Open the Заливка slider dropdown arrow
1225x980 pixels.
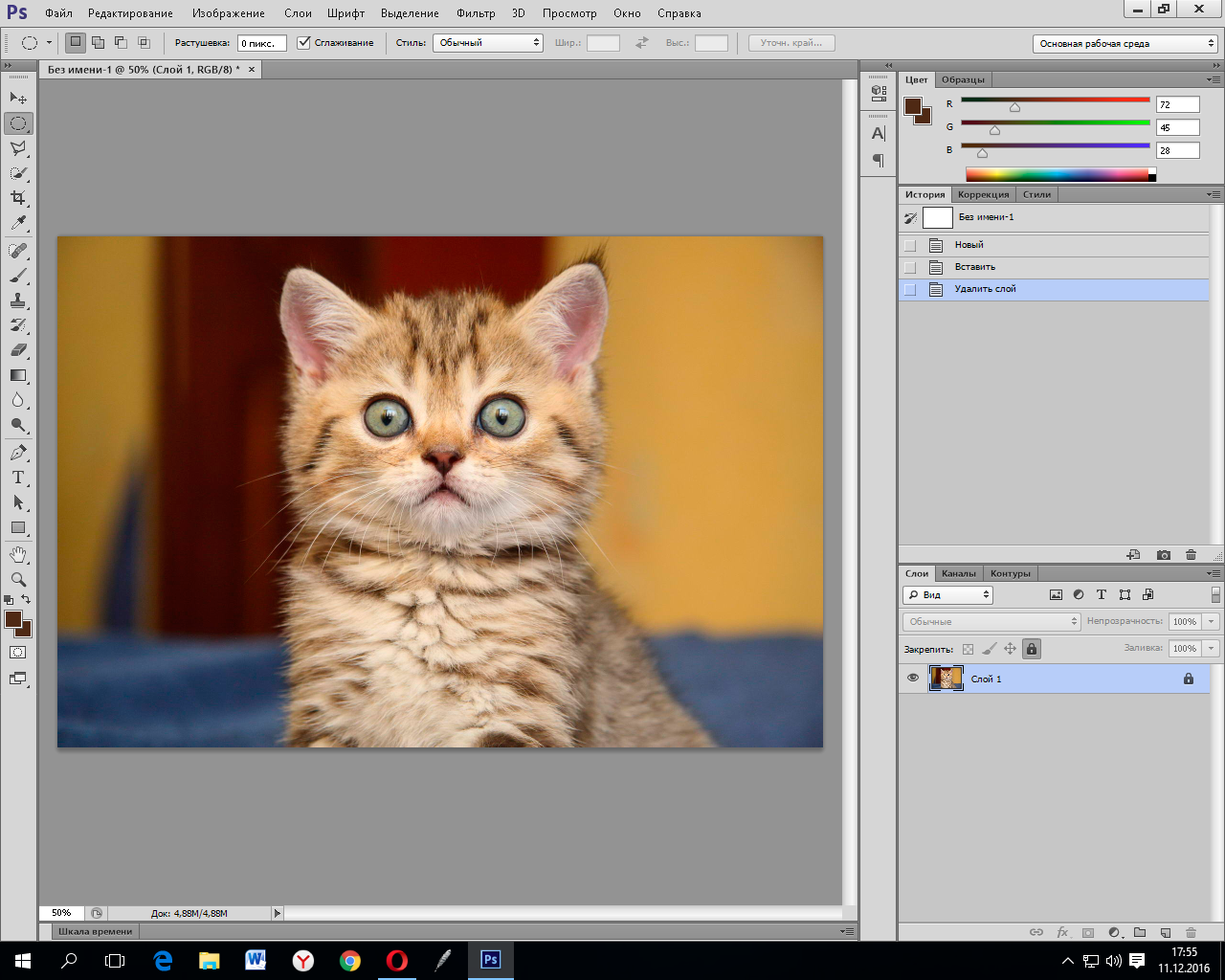click(x=1212, y=649)
